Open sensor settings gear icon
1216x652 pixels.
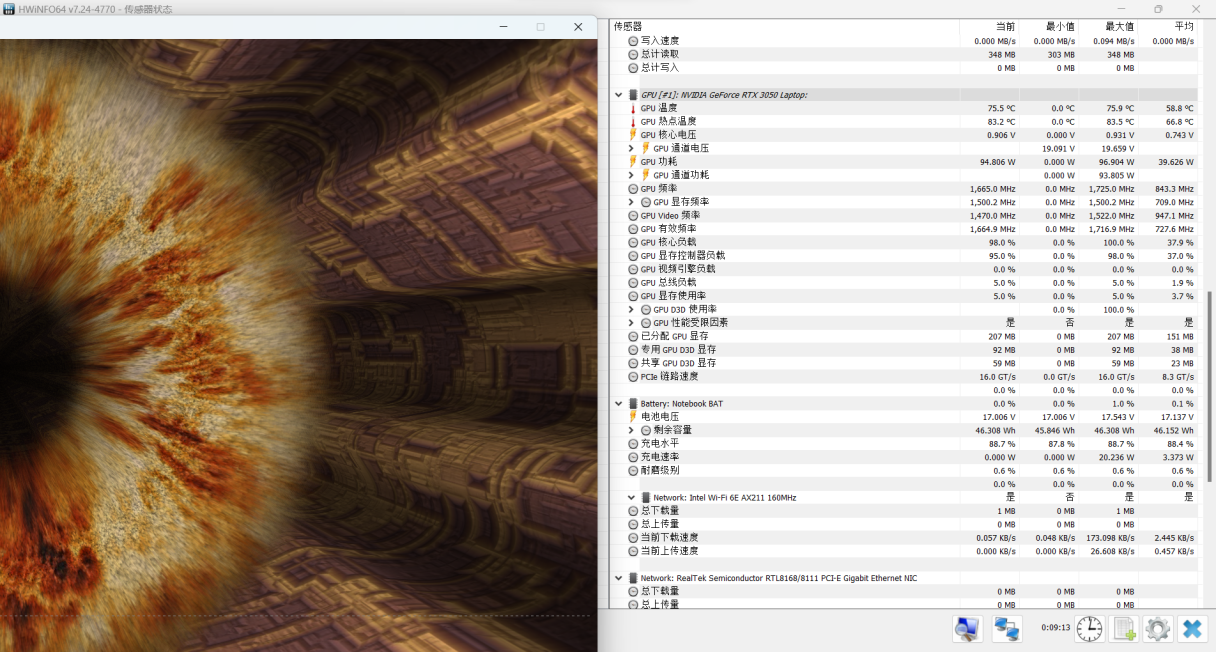click(1157, 628)
